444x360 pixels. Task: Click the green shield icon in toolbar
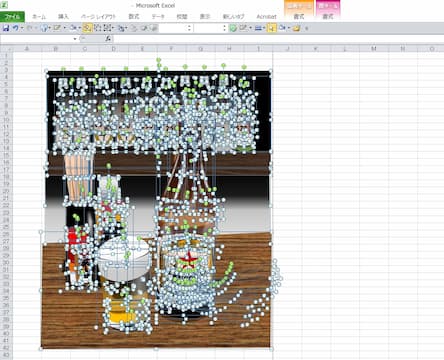click(233, 28)
